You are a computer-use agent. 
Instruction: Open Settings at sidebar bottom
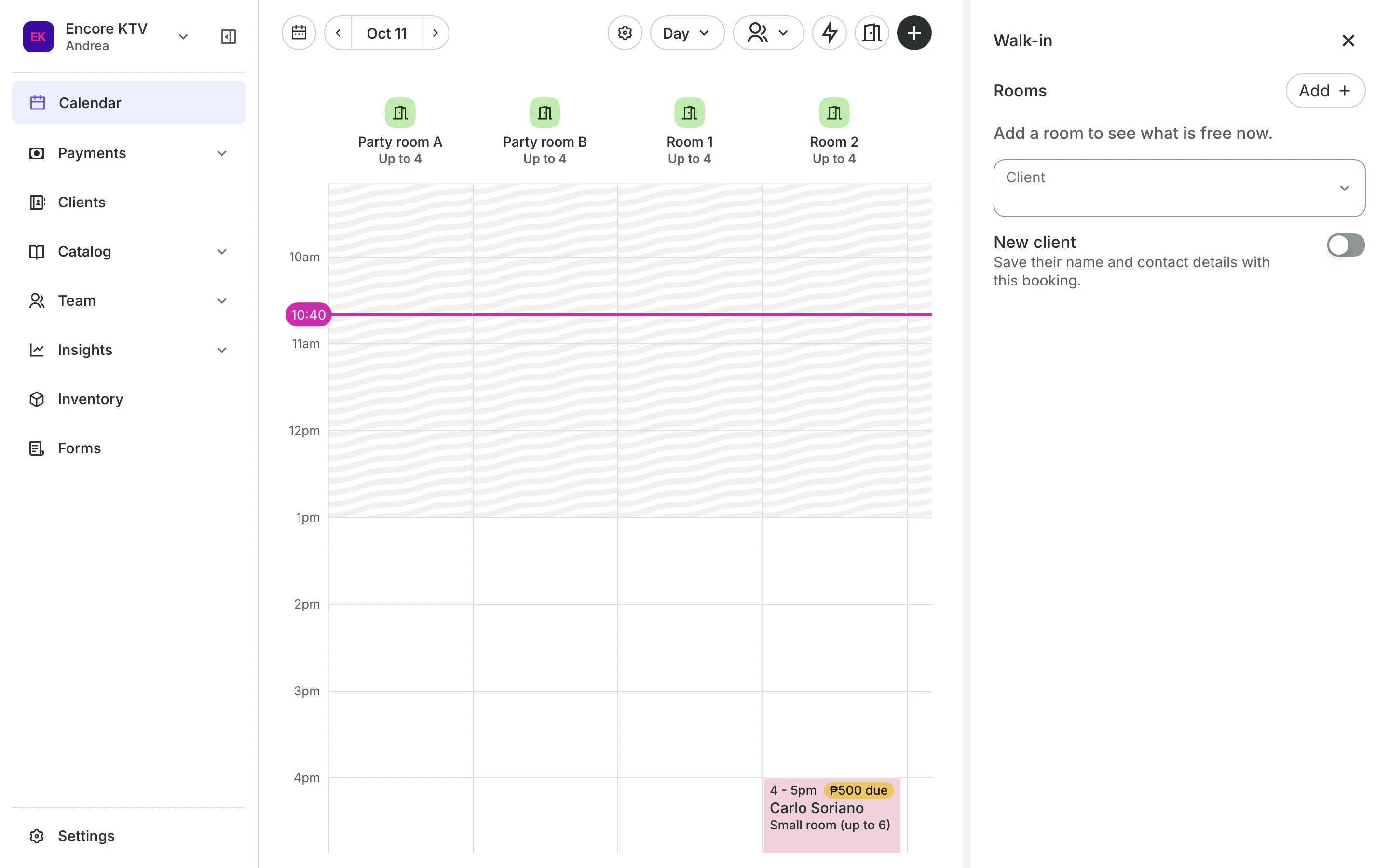point(129,836)
